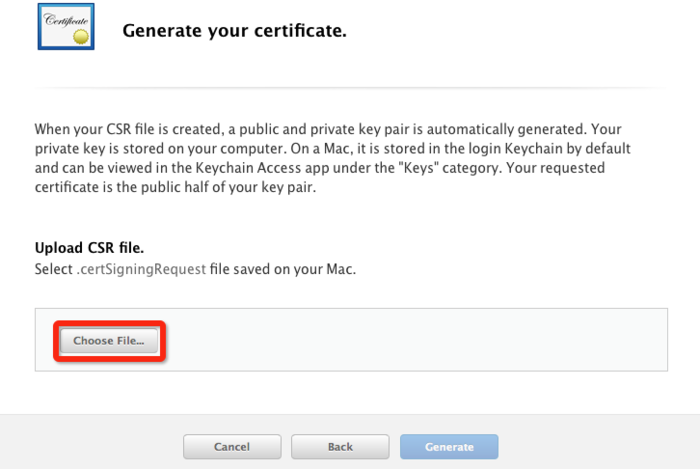
Task: Click the gray footer bar left of Cancel
Action: point(90,446)
